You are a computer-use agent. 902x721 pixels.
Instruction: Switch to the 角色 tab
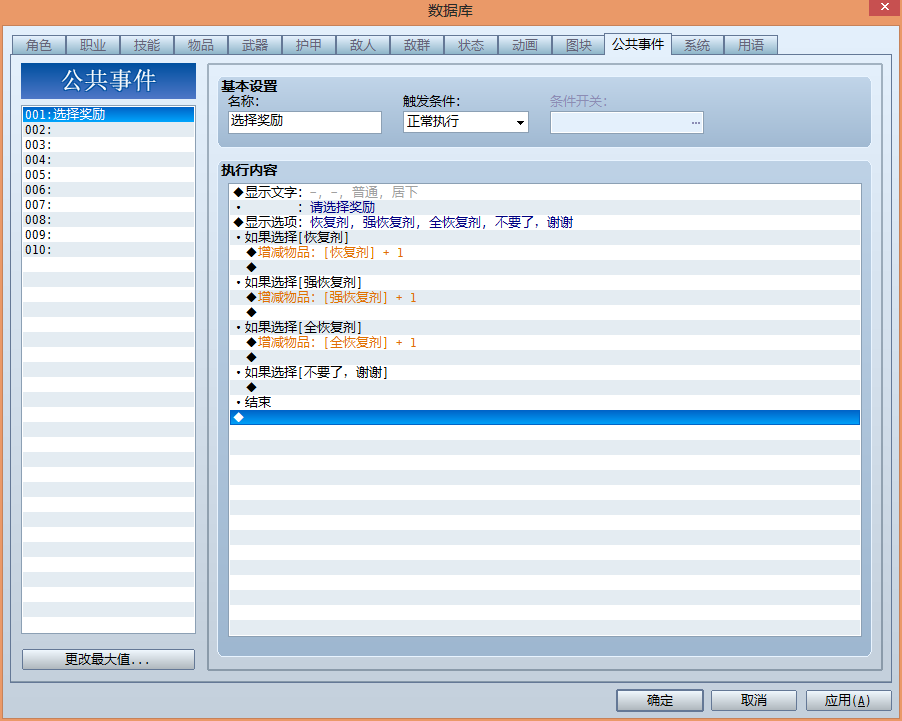39,45
